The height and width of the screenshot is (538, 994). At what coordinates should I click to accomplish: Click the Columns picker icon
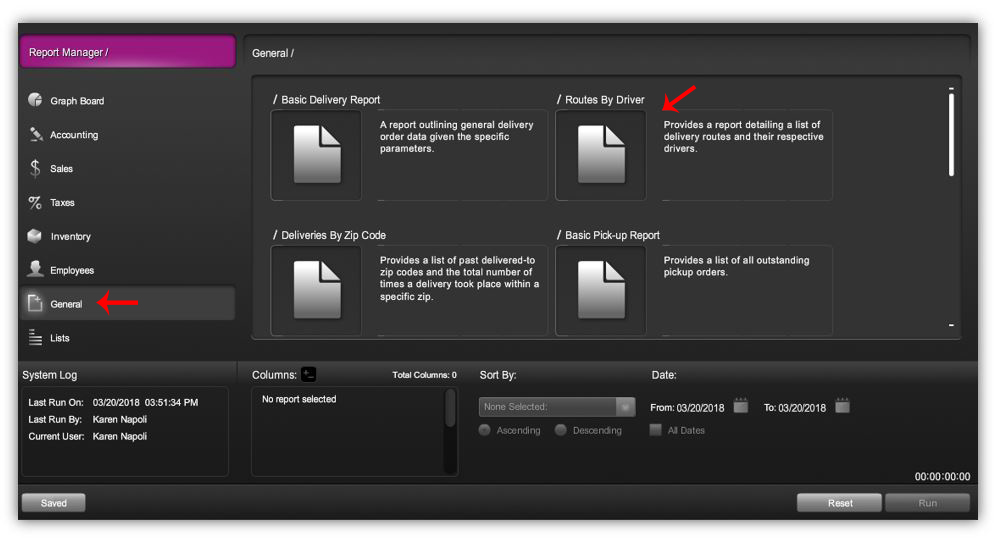[x=308, y=374]
